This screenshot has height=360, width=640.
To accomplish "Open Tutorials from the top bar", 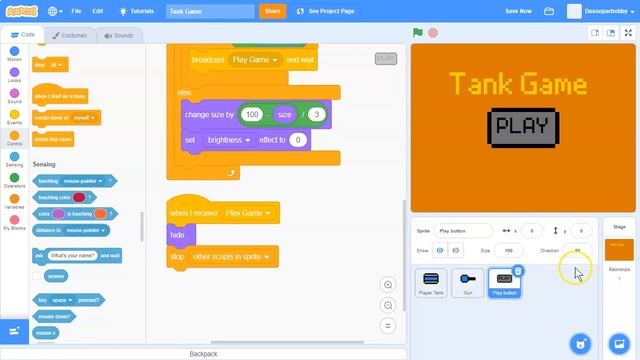I will click(x=137, y=11).
